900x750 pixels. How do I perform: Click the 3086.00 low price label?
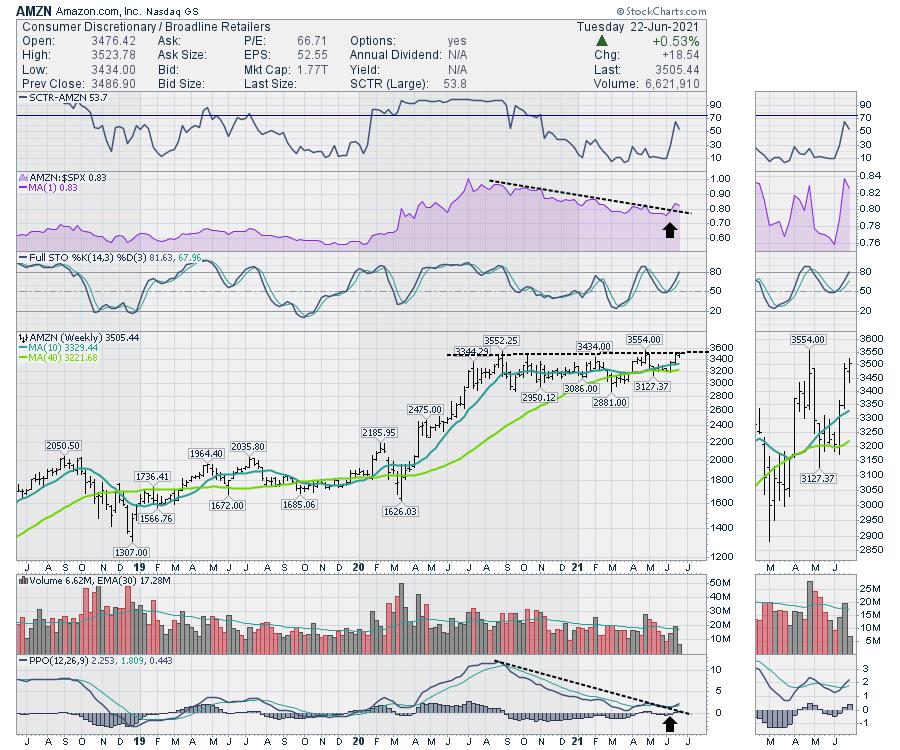pos(581,388)
